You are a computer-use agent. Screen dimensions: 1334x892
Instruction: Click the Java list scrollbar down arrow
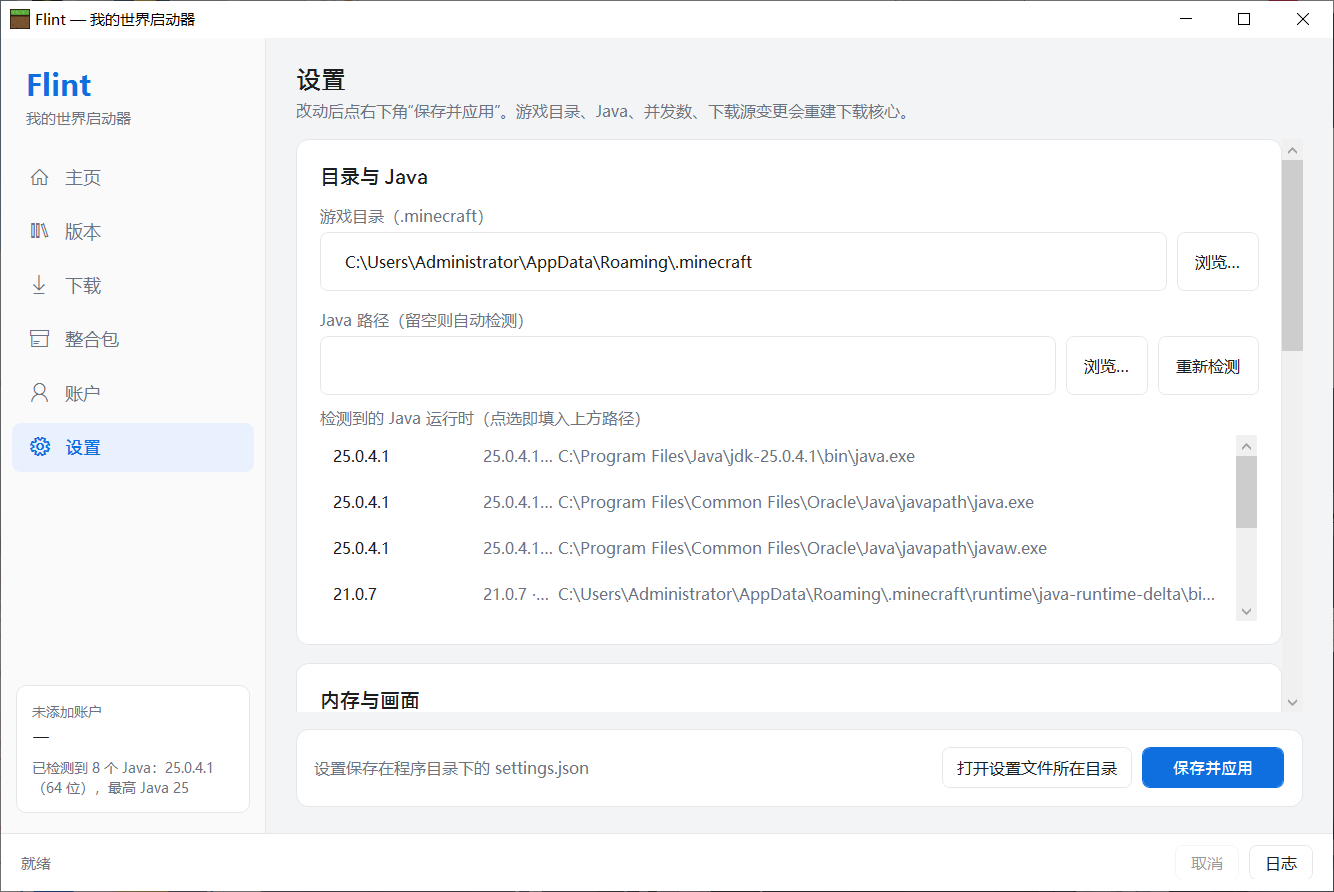1246,611
